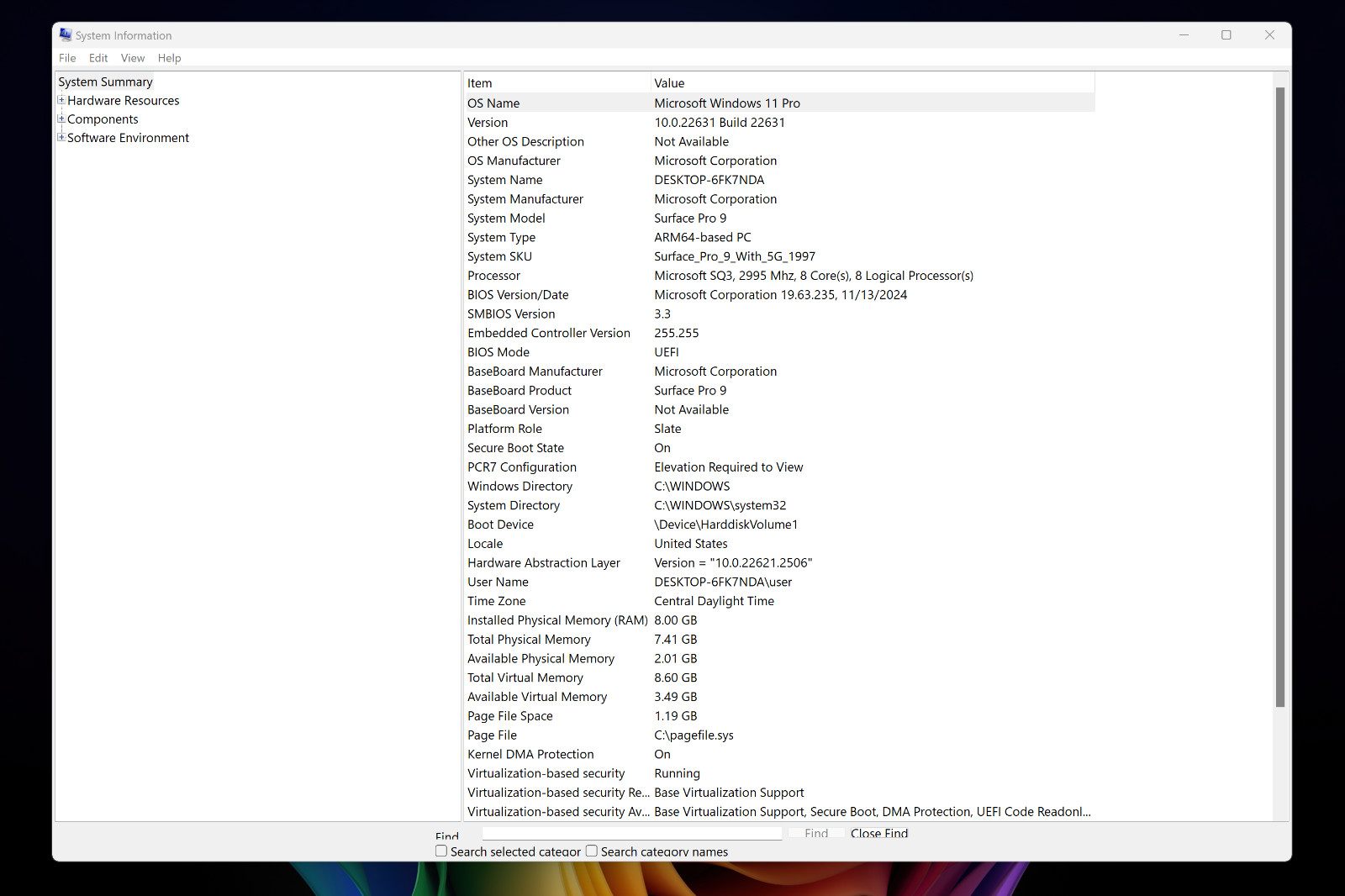The image size is (1345, 896).
Task: Select the System Model row label
Action: (x=506, y=219)
